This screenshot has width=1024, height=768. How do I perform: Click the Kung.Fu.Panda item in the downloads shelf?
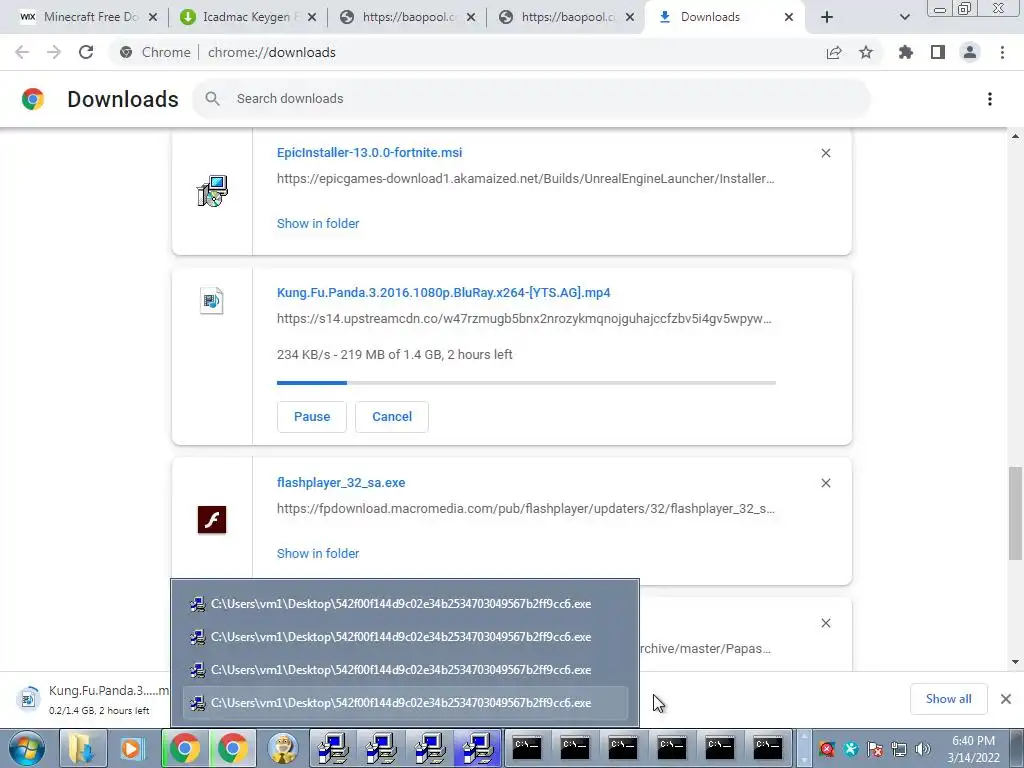(x=91, y=699)
